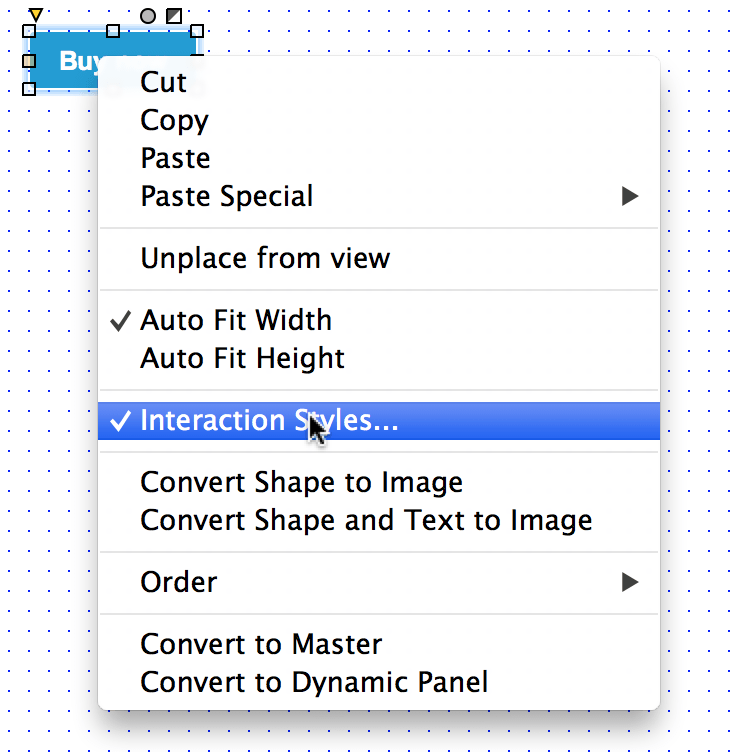This screenshot has height=752, width=738.
Task: Click the gray circle shape-selector icon
Action: (148, 16)
